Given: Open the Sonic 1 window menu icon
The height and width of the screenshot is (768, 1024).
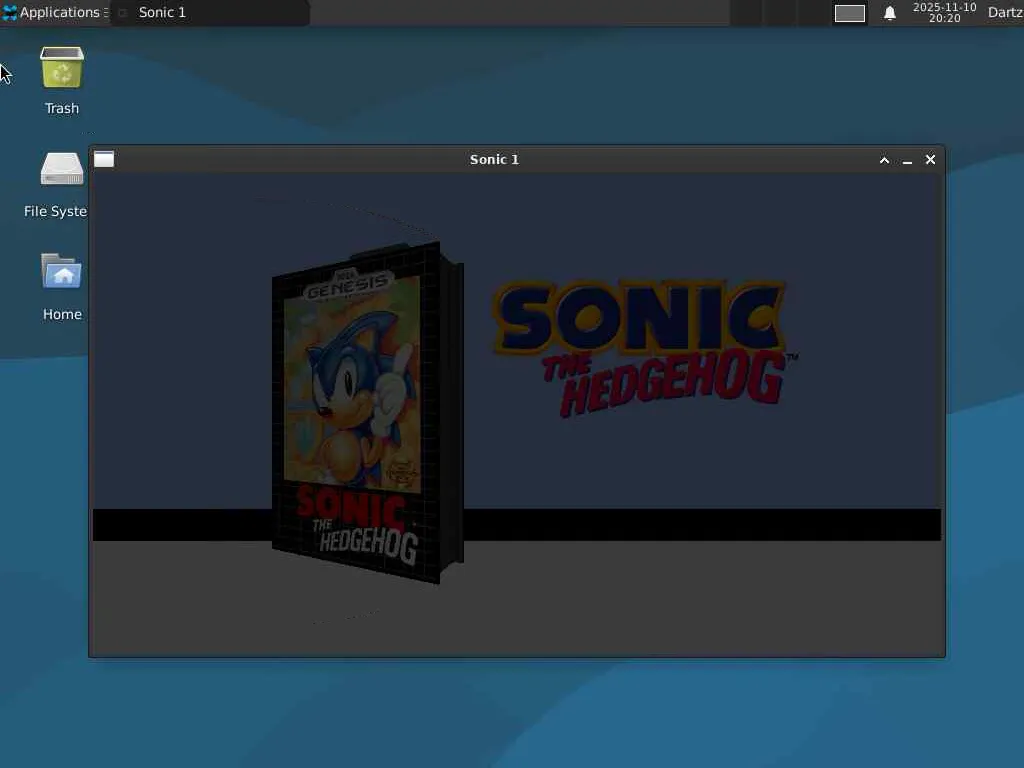Looking at the screenshot, I should [104, 159].
